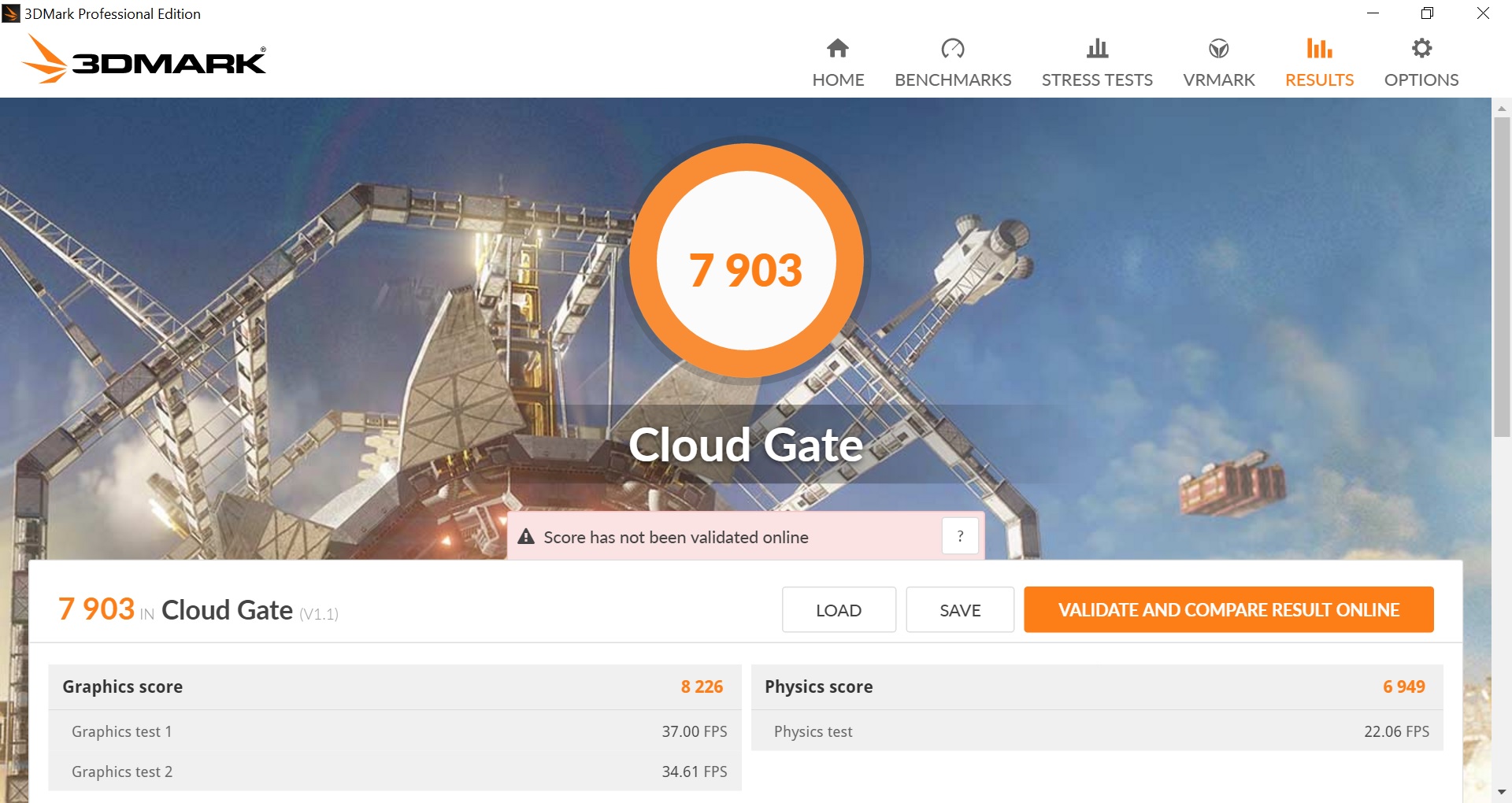This screenshot has height=803, width=1512.
Task: Click the Physics test row label
Action: pyautogui.click(x=813, y=732)
